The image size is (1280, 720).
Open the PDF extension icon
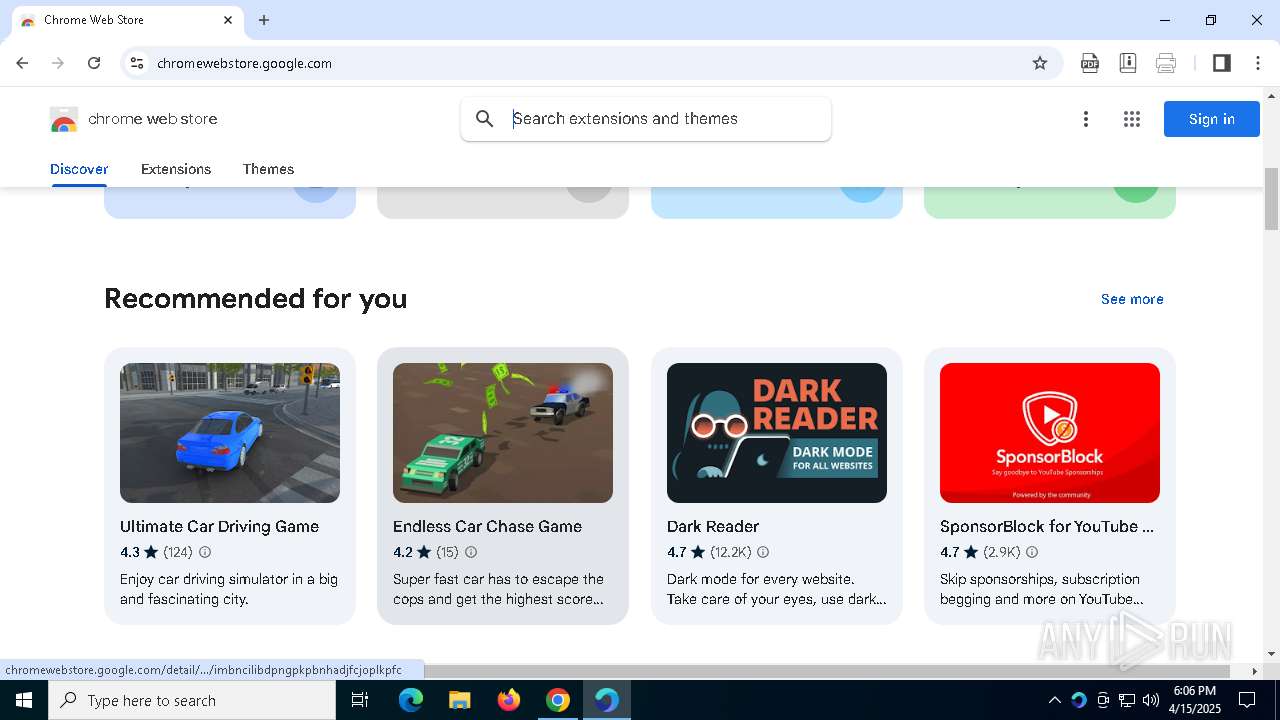coord(1090,63)
